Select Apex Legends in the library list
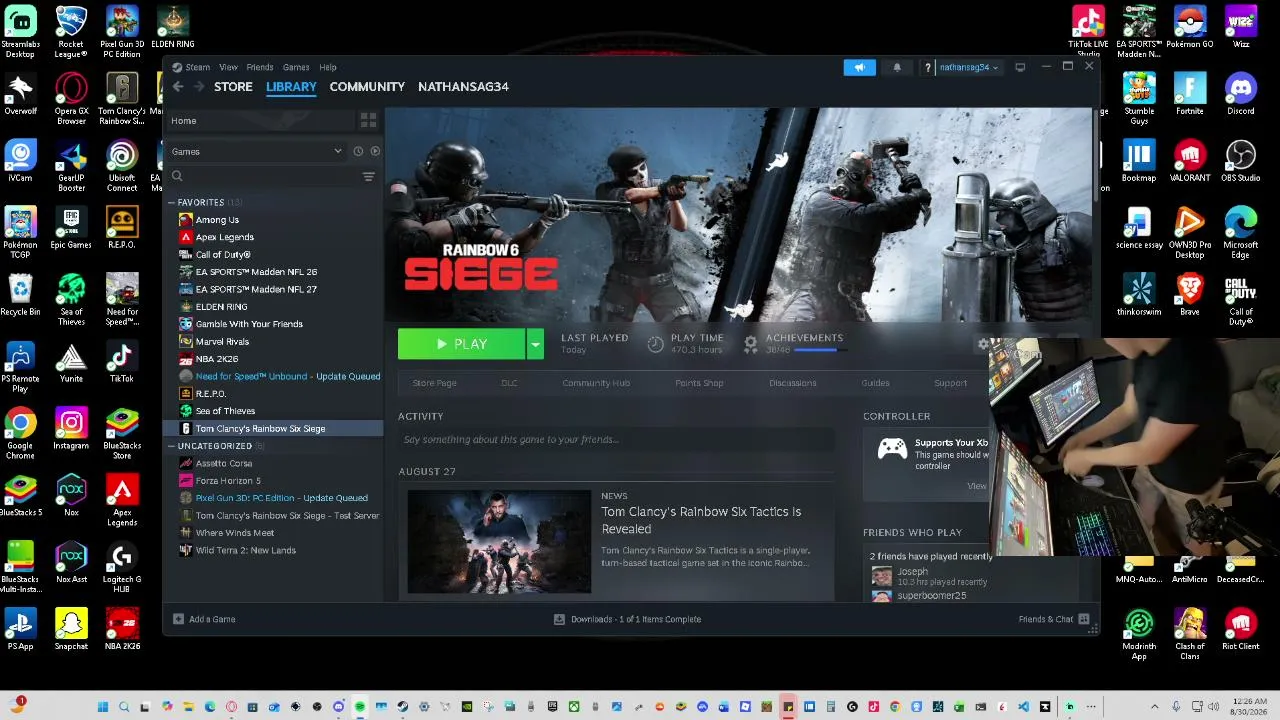The image size is (1280, 720). (x=225, y=237)
